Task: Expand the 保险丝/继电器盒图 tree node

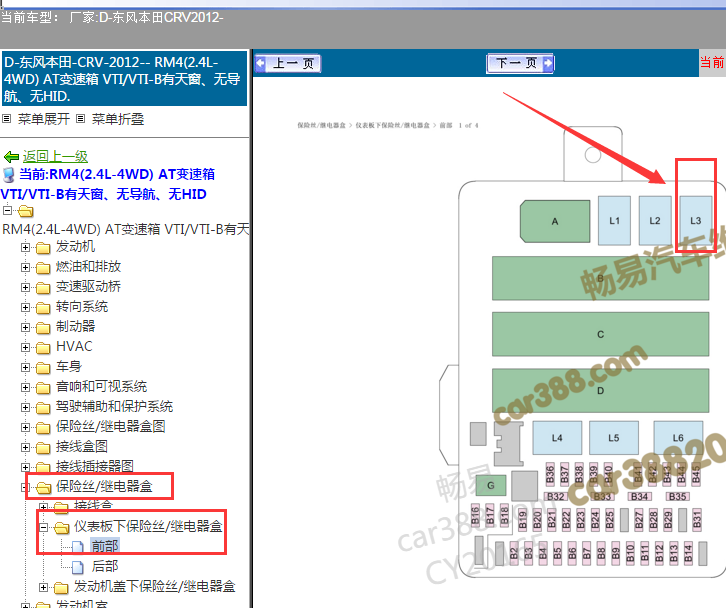Action: tap(25, 427)
